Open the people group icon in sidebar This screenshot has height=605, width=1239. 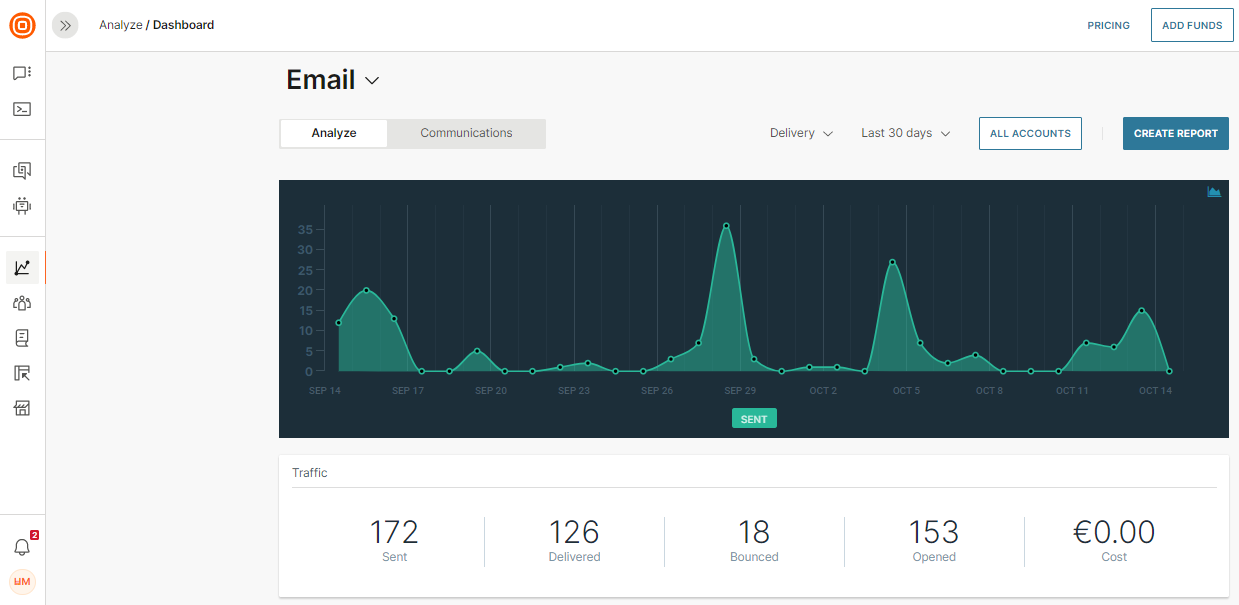pyautogui.click(x=22, y=303)
